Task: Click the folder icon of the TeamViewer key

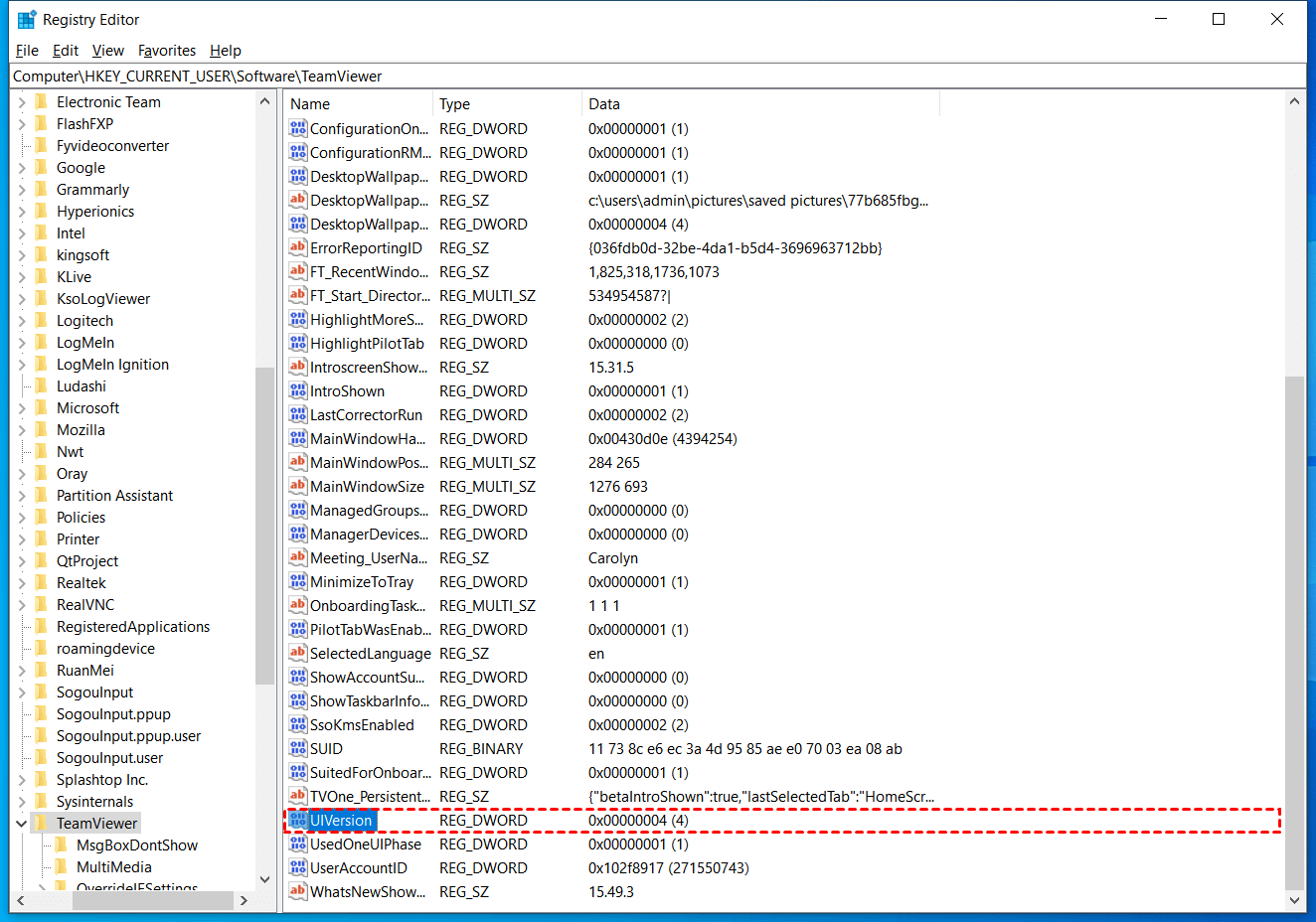Action: click(41, 823)
